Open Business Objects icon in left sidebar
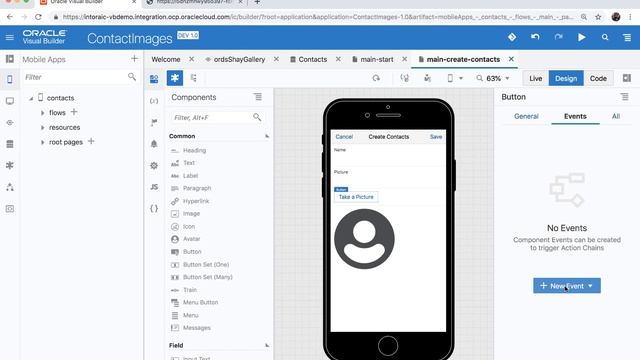The width and height of the screenshot is (640, 360). tap(10, 144)
